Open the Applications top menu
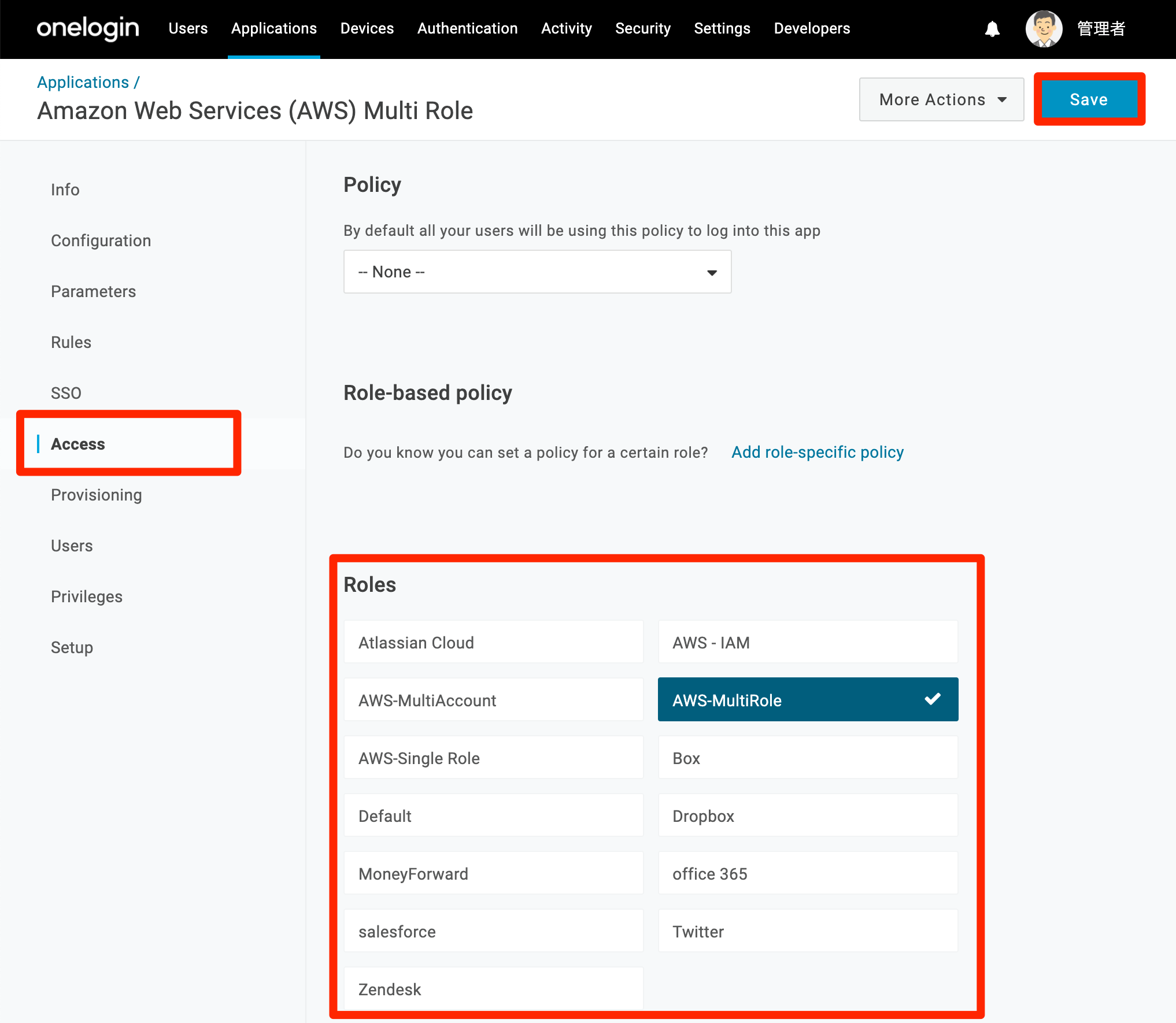The height and width of the screenshot is (1023, 1176). [274, 28]
